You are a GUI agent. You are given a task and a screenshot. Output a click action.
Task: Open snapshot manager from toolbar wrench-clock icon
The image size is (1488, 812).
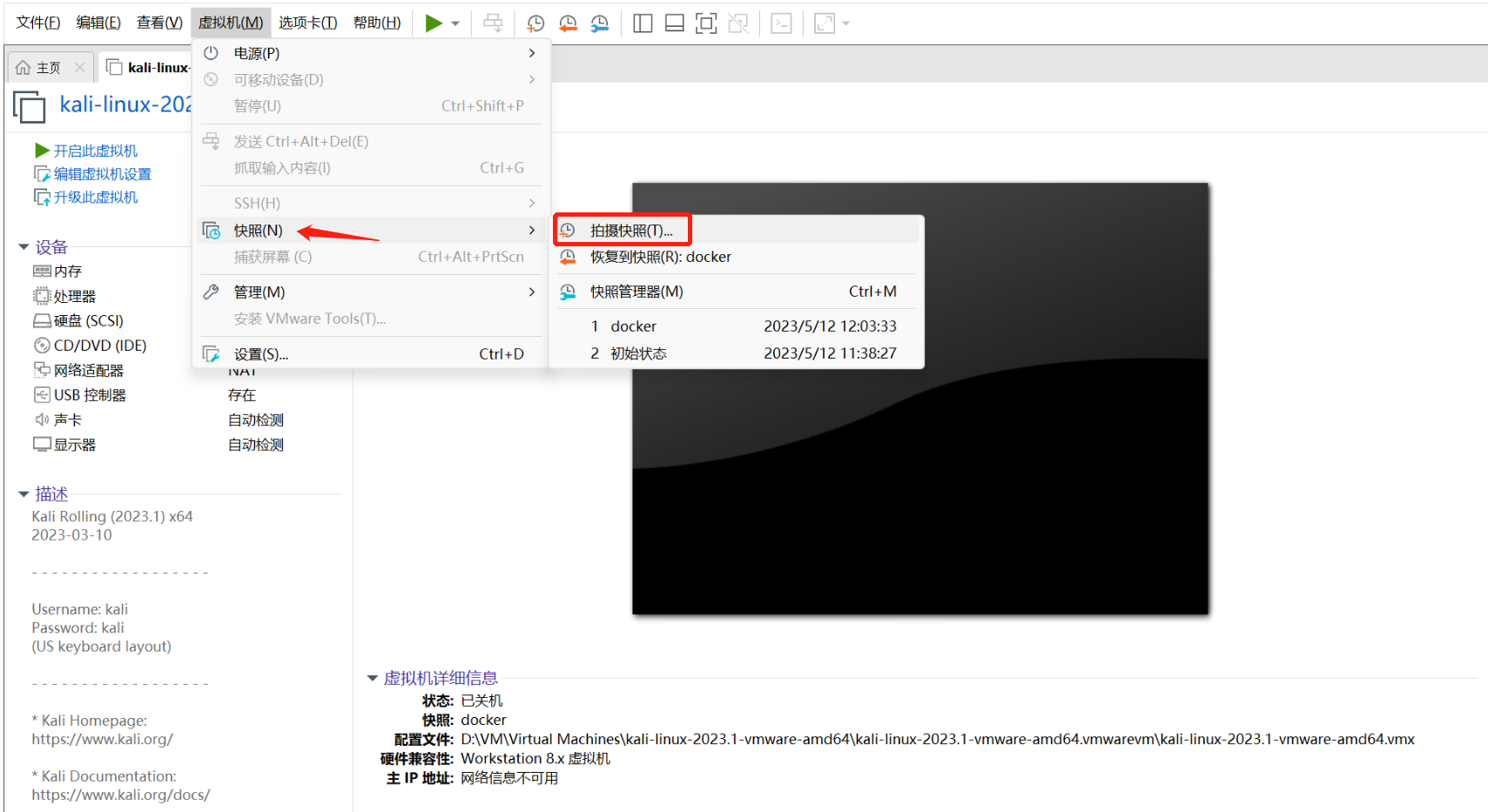(600, 23)
